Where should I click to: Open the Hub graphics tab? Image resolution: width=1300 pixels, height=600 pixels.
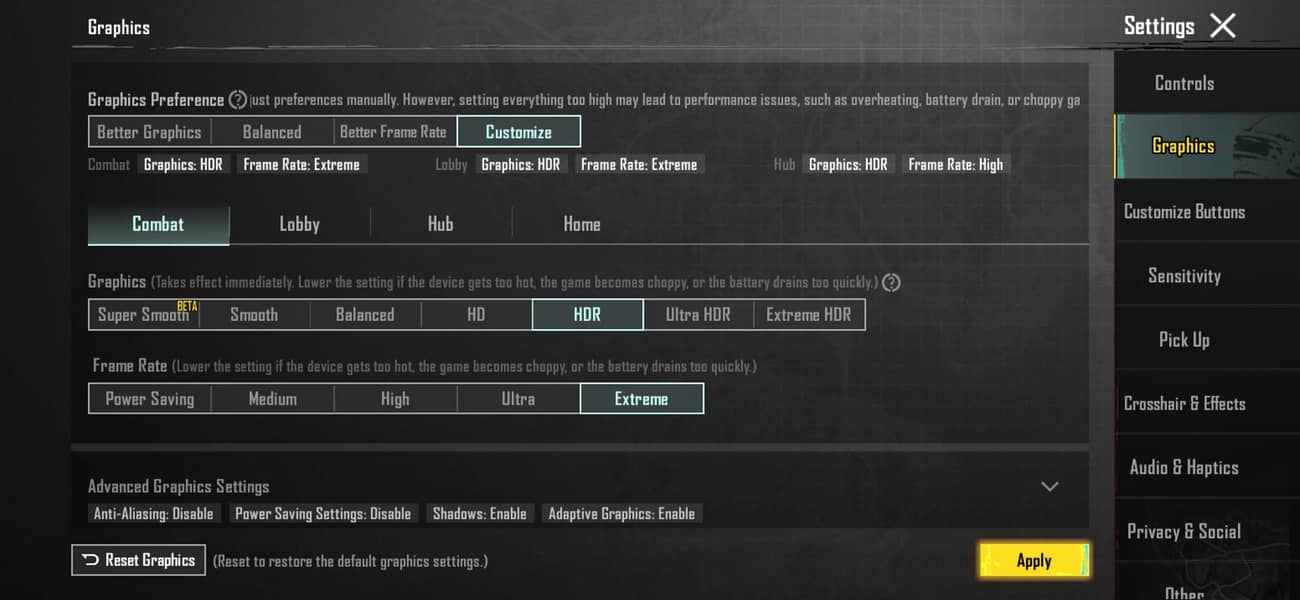440,224
